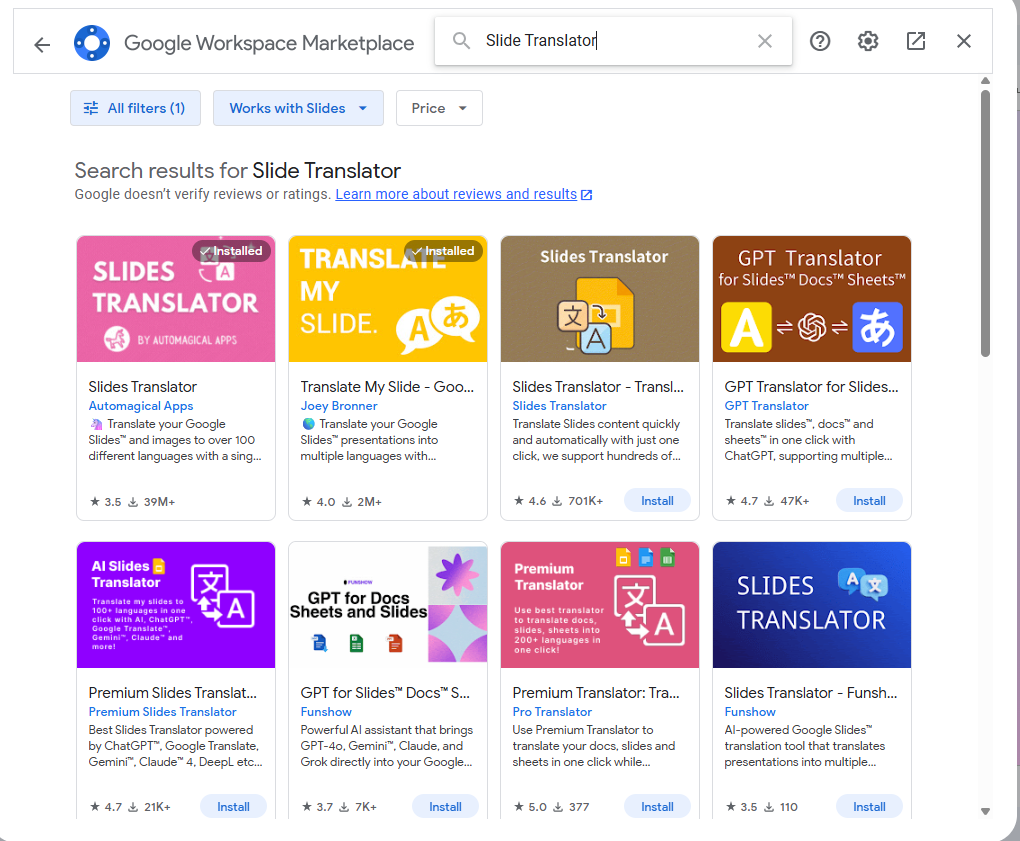This screenshot has height=841, width=1020.
Task: Navigate back with the back arrow
Action: 41,41
